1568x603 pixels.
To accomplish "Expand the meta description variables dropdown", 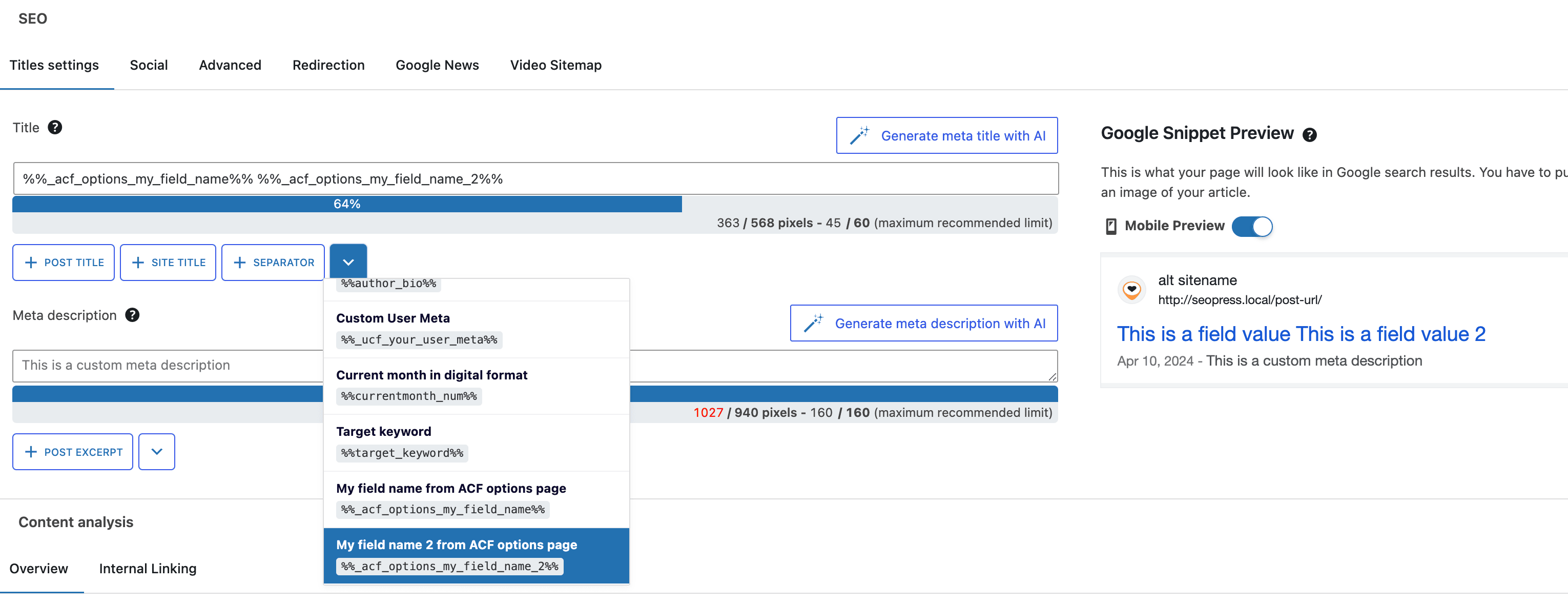I will coord(156,452).
